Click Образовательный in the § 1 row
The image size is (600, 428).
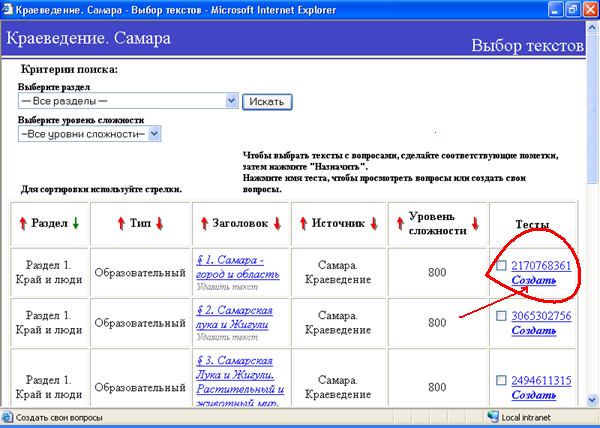(x=140, y=273)
